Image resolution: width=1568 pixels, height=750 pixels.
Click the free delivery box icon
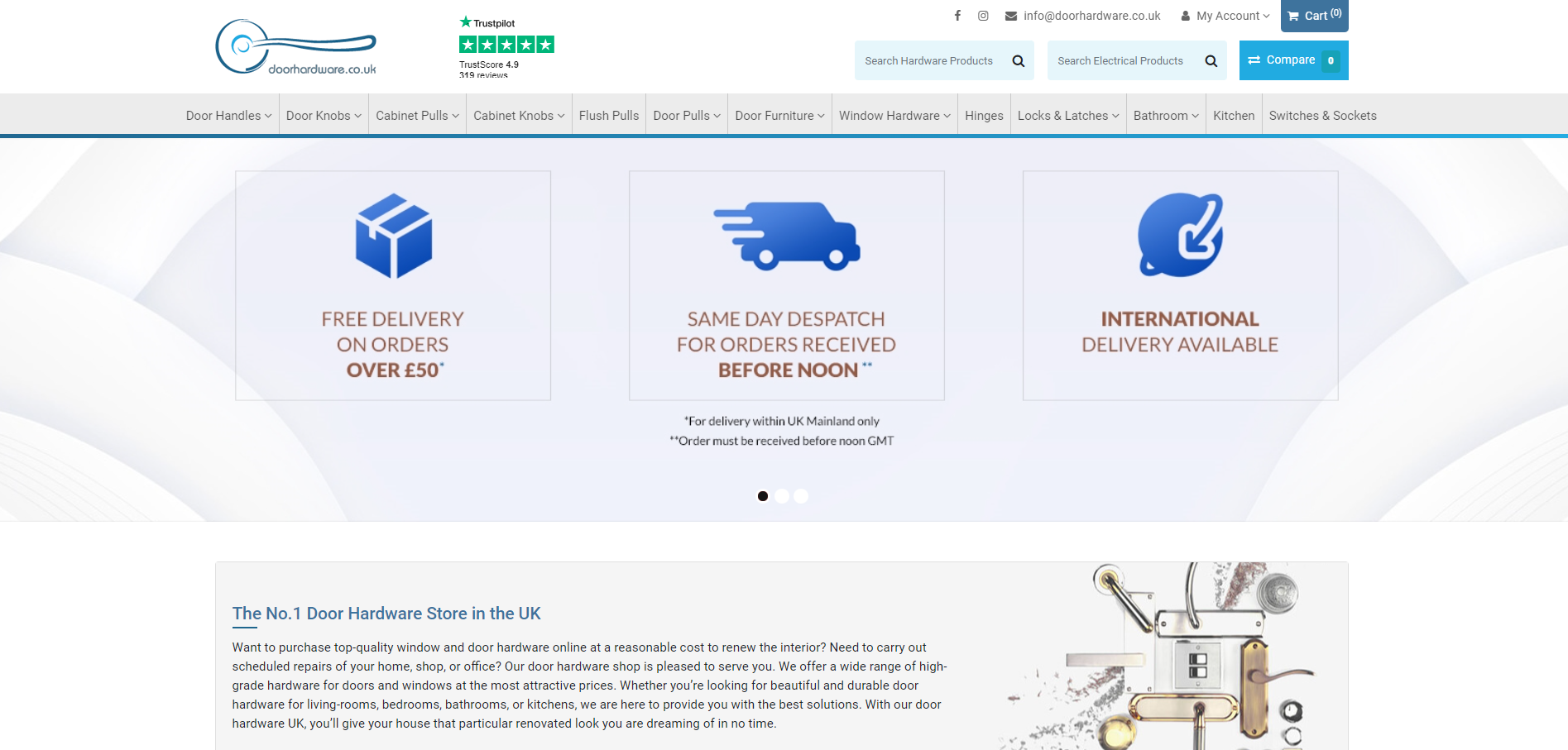coord(393,236)
